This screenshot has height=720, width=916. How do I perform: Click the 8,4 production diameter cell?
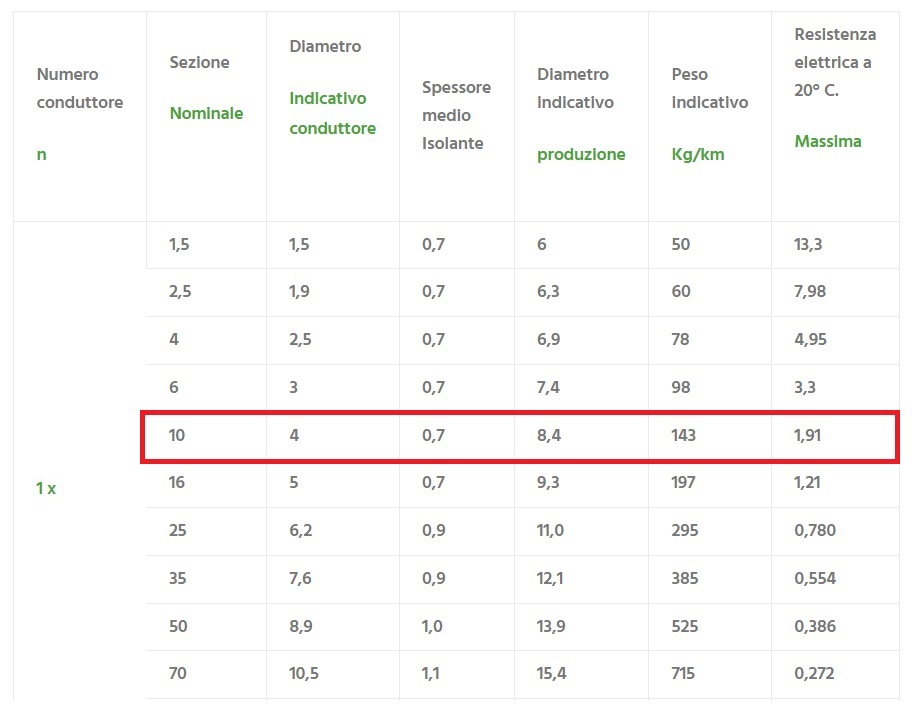549,435
